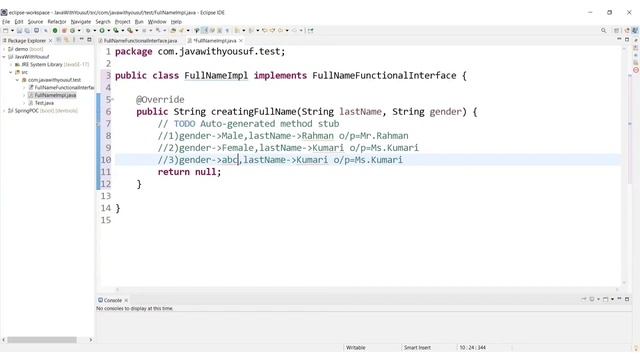The height and width of the screenshot is (360, 640).
Task: Open the New file dropdown arrow
Action: 12,30
